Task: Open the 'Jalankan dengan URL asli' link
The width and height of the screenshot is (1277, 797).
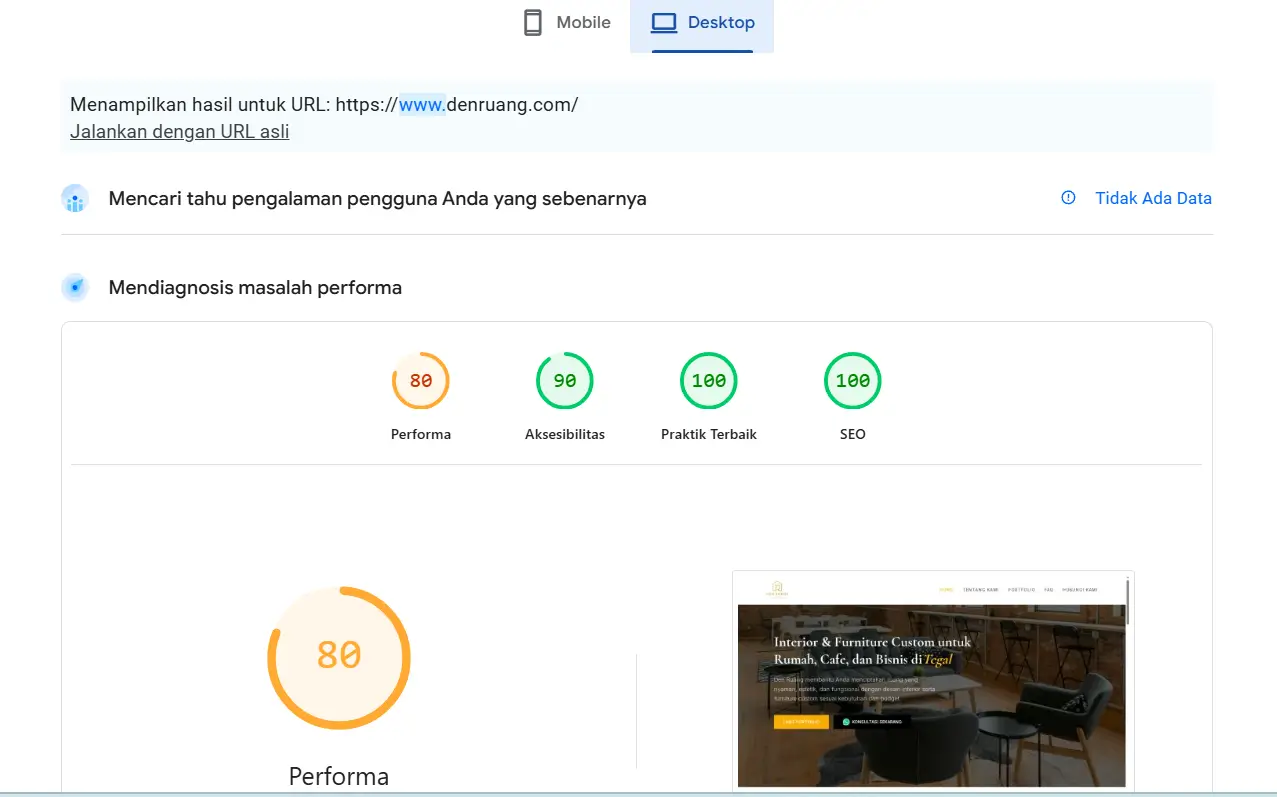Action: (180, 131)
